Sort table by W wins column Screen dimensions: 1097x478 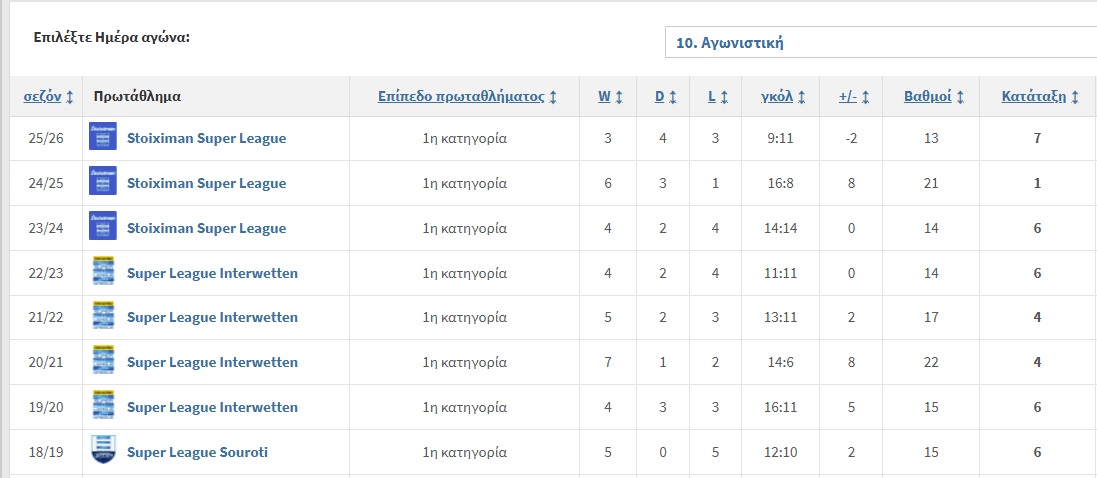pyautogui.click(x=609, y=97)
